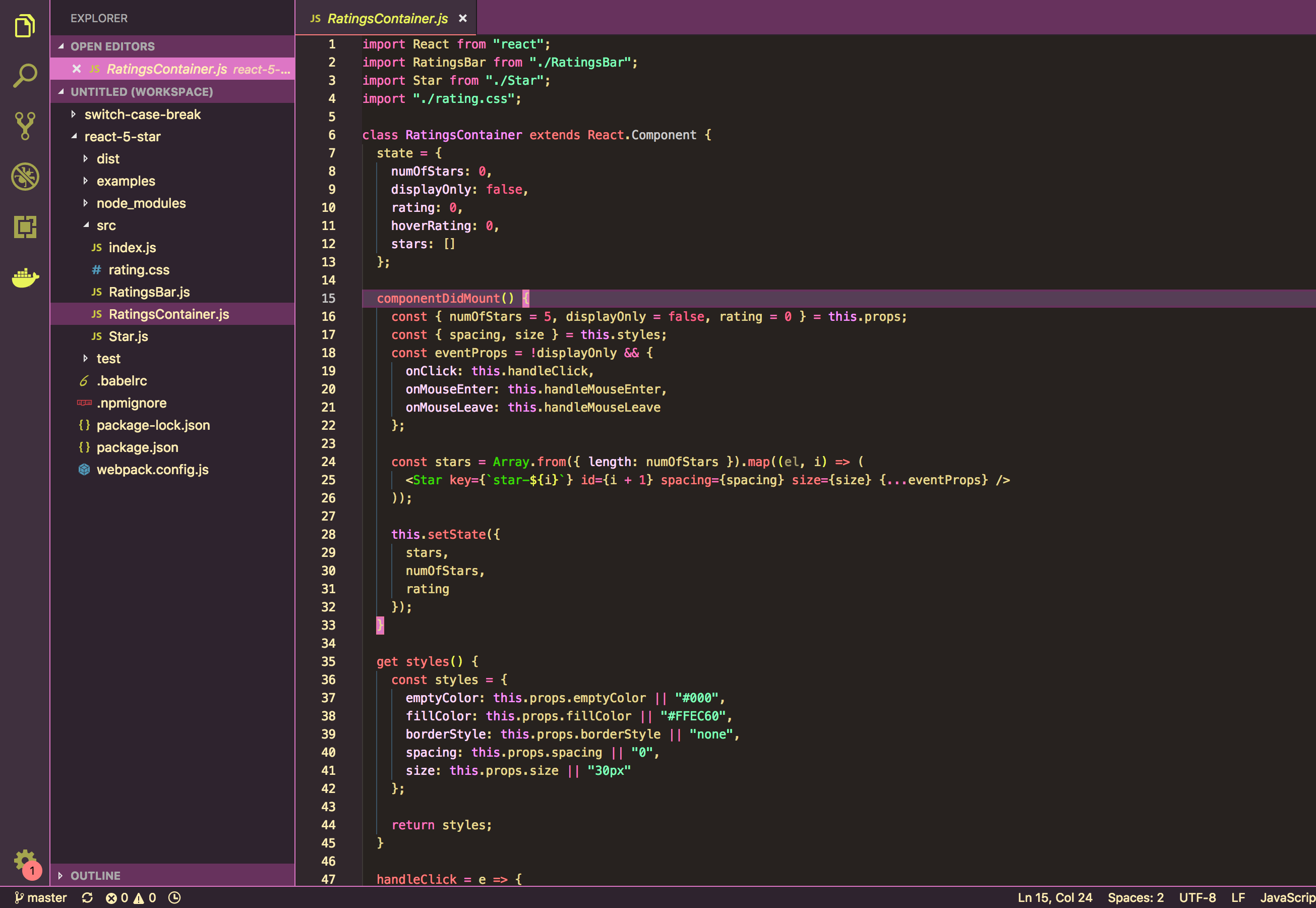The image size is (1316, 908).
Task: Open the Docker view in activity bar
Action: click(x=25, y=277)
